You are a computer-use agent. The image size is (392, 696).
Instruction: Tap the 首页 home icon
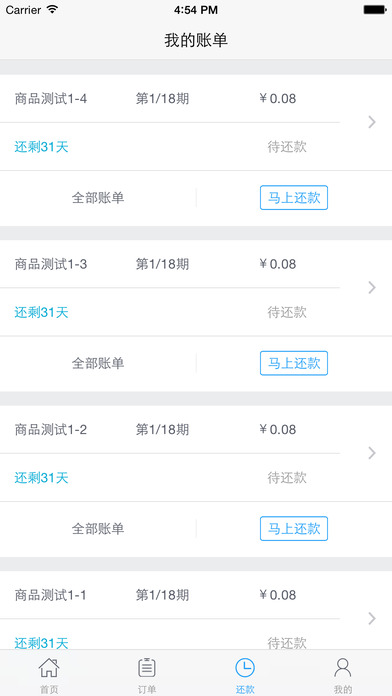coord(49,668)
